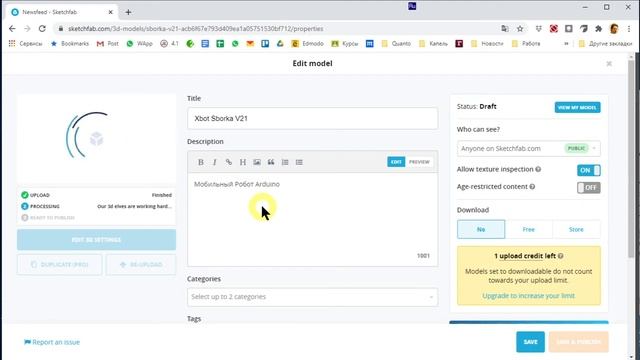640x360 pixels.
Task: Expand the hidden bookmarks chevron
Action: [567, 43]
